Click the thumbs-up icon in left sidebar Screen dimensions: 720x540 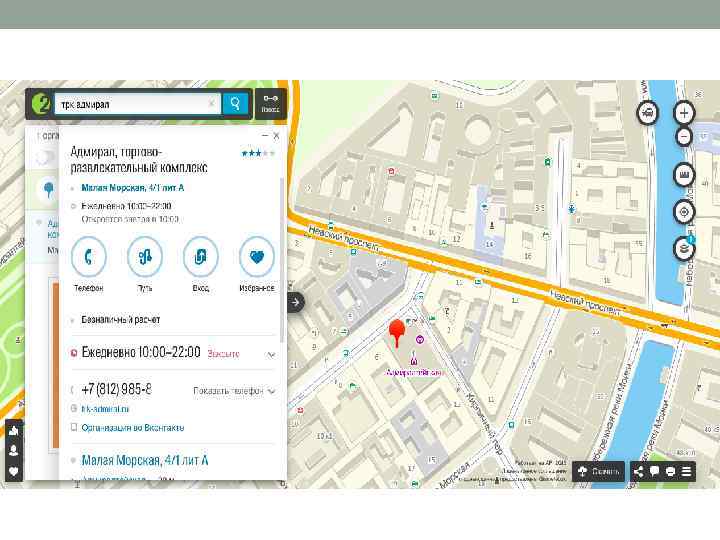pyautogui.click(x=14, y=430)
